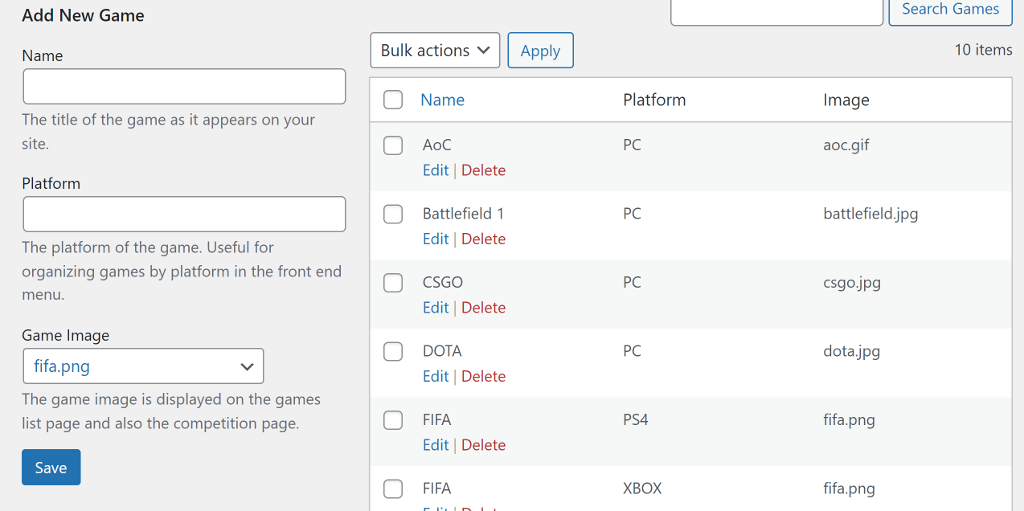Click the battlefield.jpg image cell
Image resolution: width=1024 pixels, height=511 pixels.
(x=871, y=214)
